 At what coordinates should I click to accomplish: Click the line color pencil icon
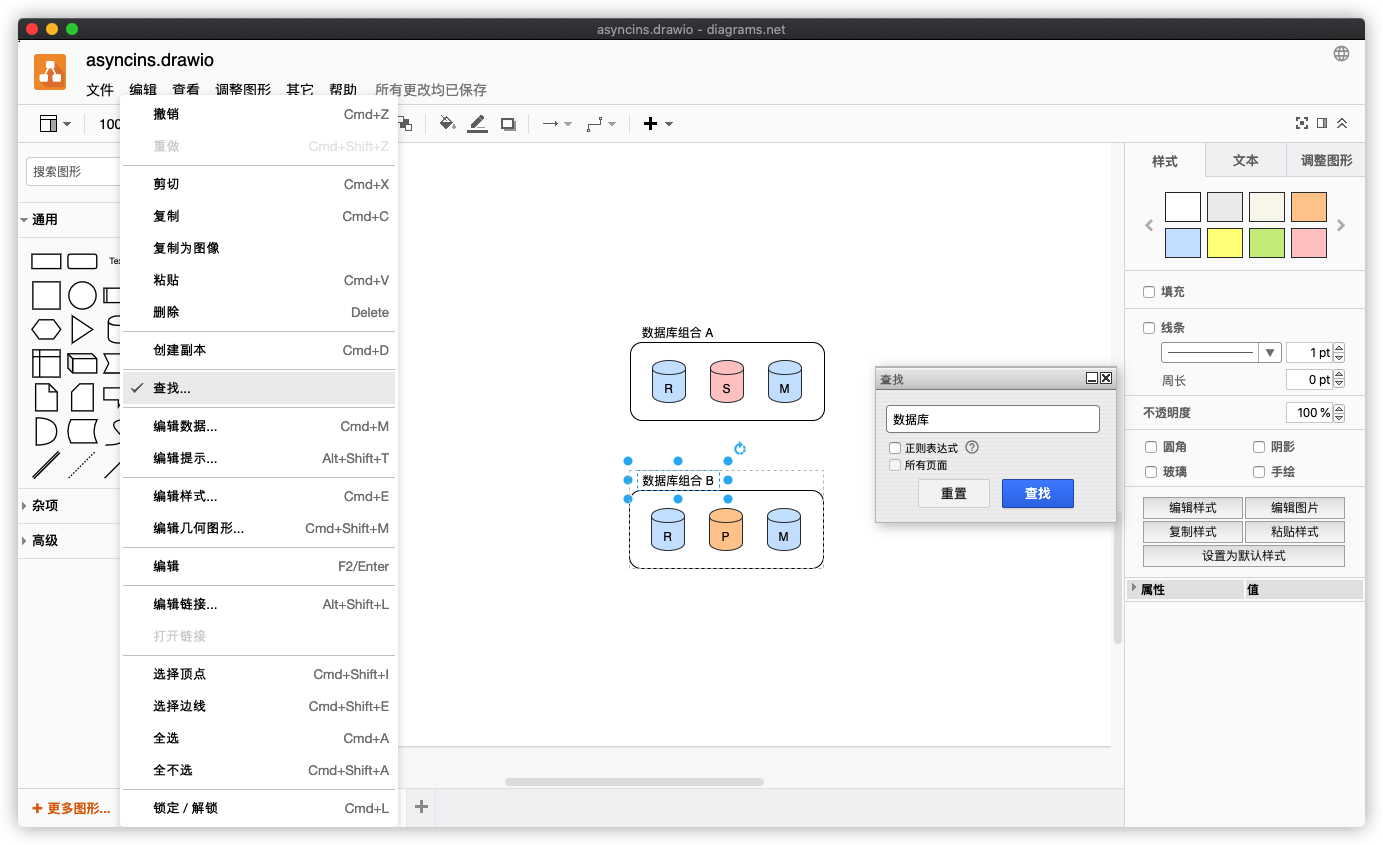(x=477, y=124)
